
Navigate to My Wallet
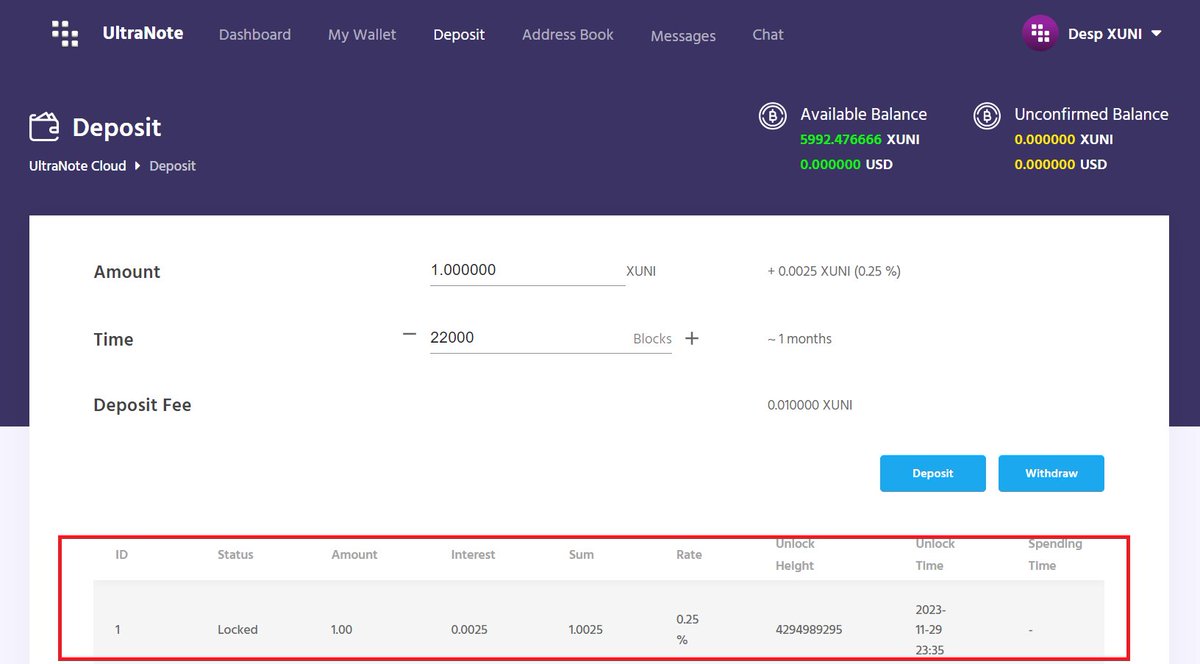pyautogui.click(x=361, y=34)
